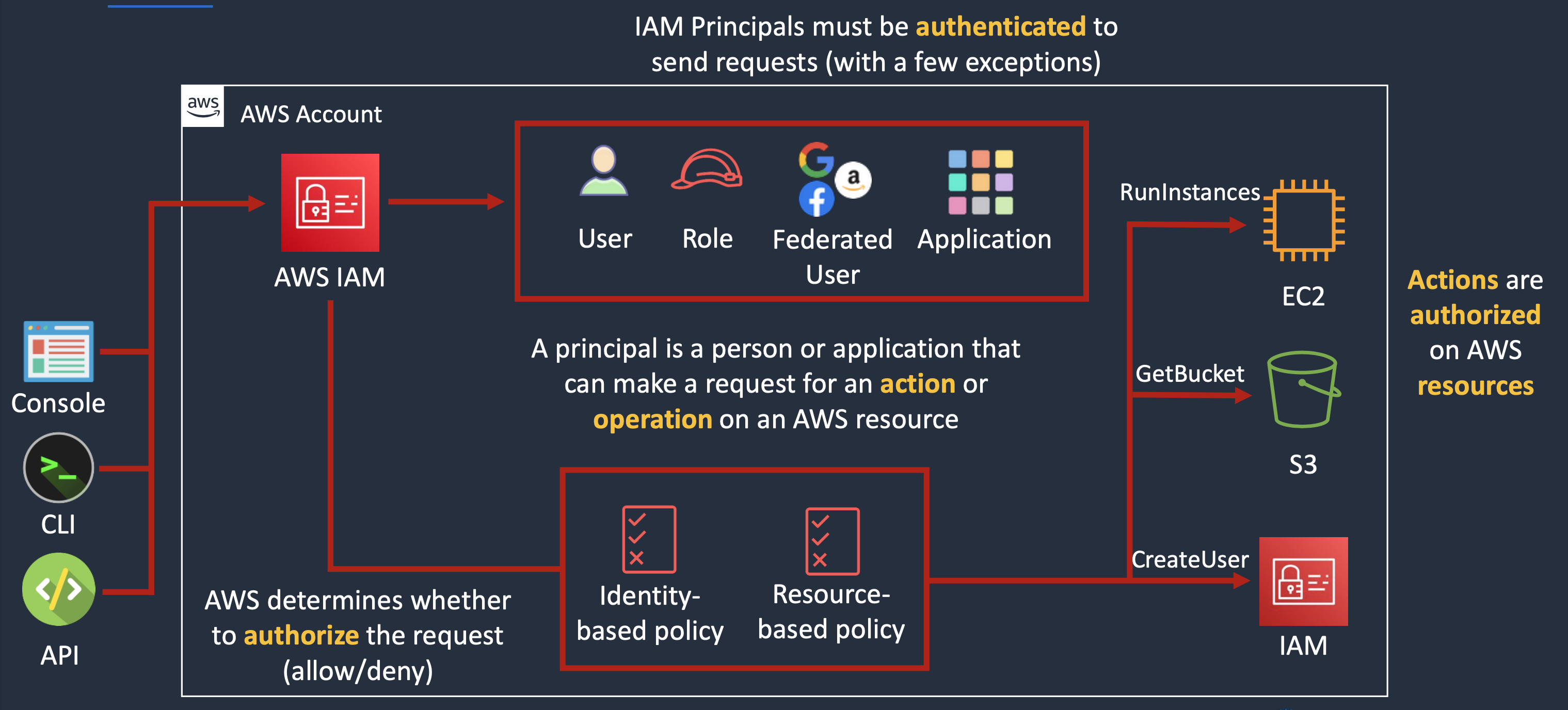Click the Facebook logo icon
This screenshot has width=1568, height=710.
(817, 199)
